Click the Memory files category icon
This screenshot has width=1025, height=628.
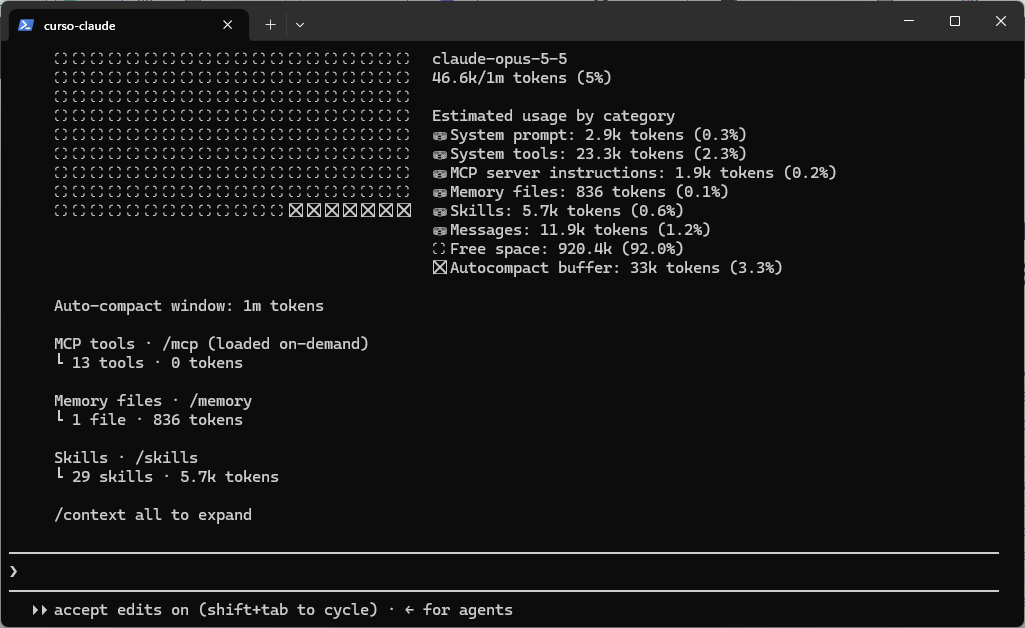(x=439, y=192)
